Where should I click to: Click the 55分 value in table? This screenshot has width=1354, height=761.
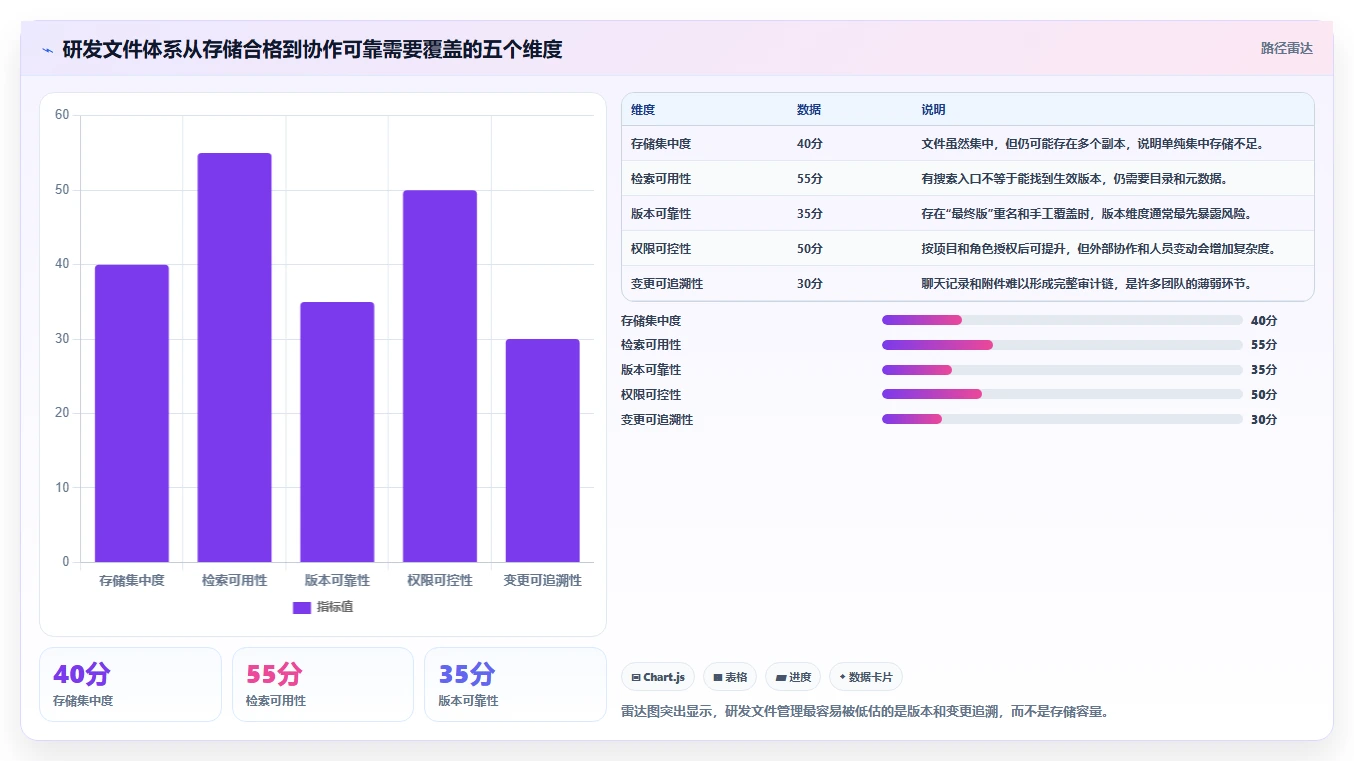click(810, 179)
